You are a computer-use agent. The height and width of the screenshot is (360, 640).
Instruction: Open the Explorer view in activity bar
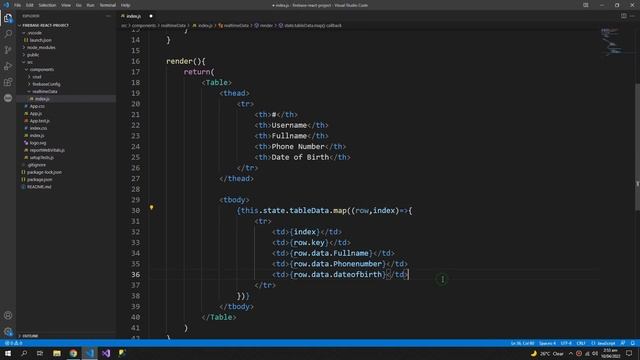8,18
